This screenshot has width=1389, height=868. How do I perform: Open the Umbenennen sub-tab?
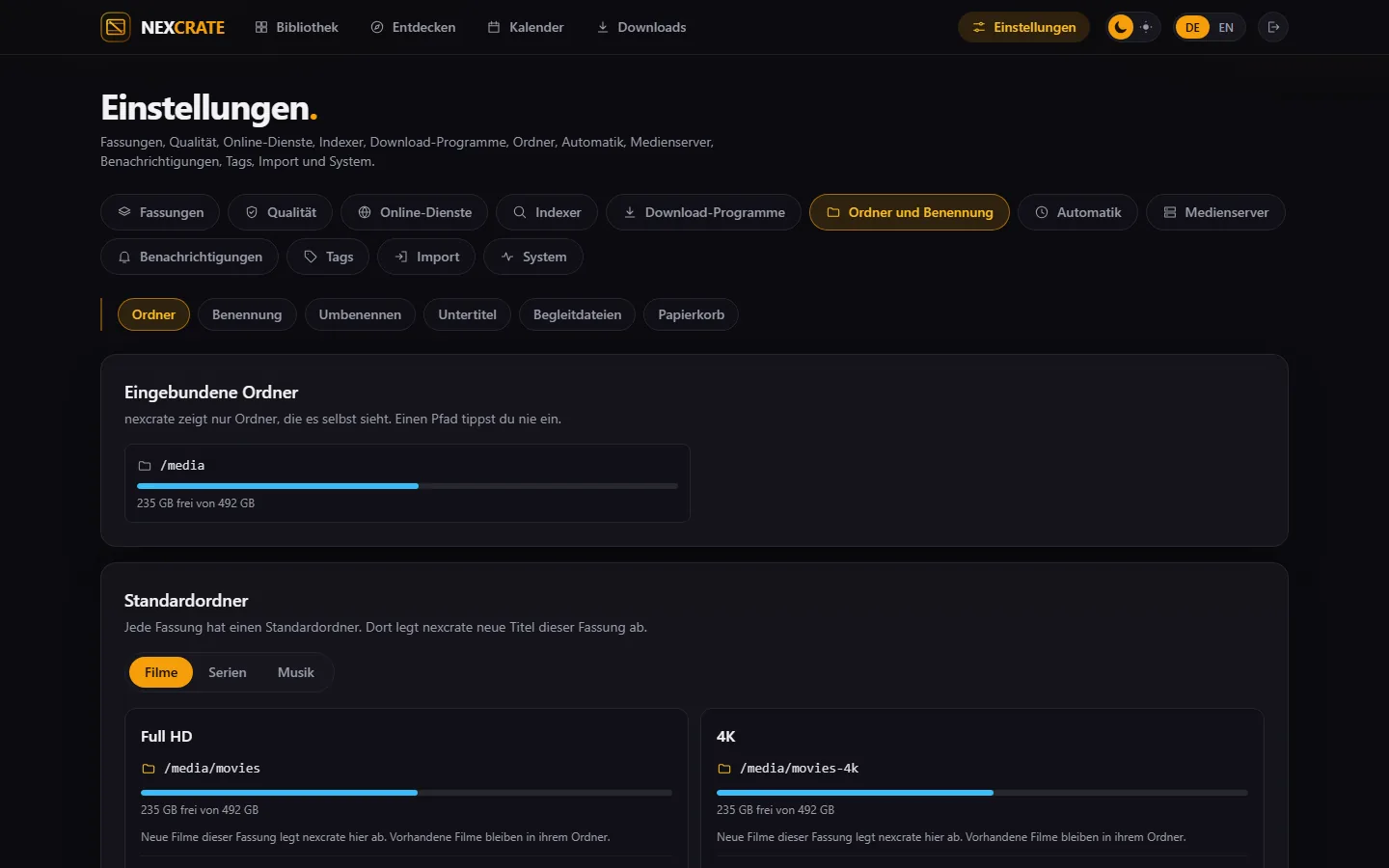click(360, 314)
